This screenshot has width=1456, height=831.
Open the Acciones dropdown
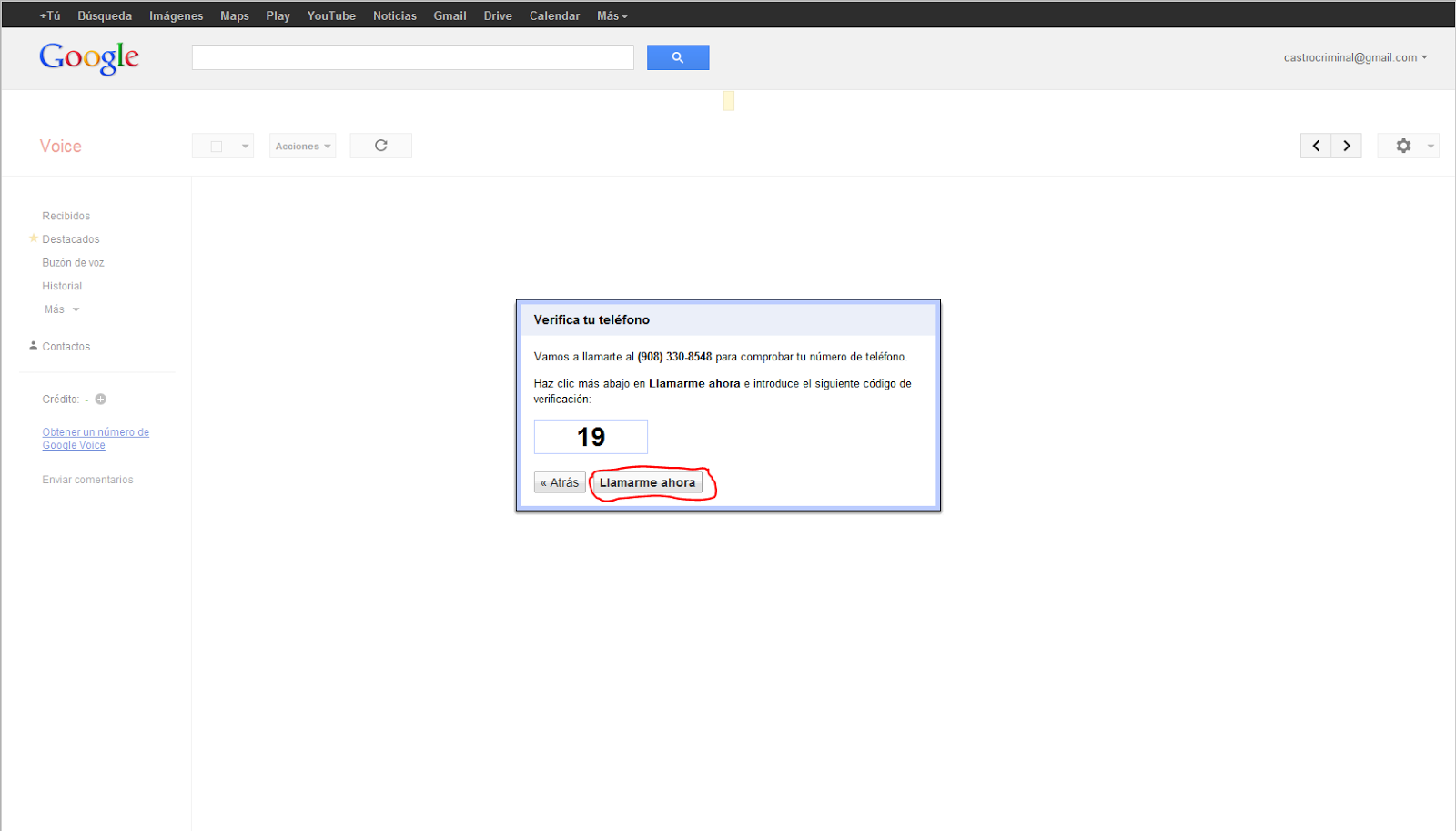pos(303,146)
